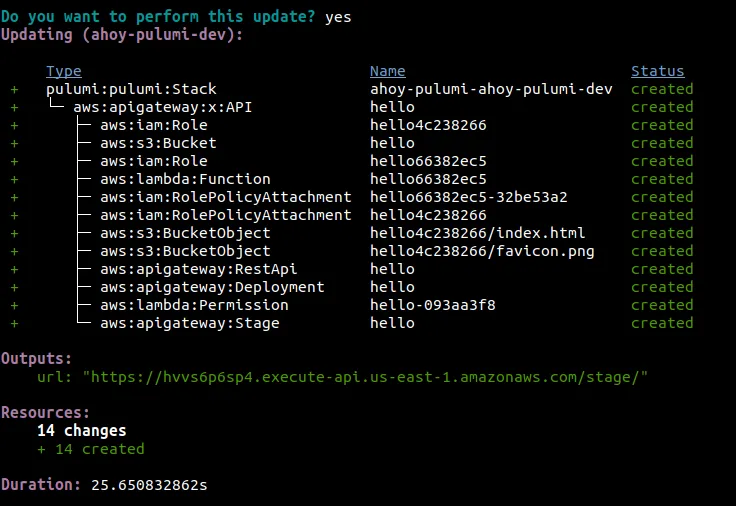The image size is (736, 506).
Task: Click the Duration value 25.650832862s
Action: click(x=149, y=485)
